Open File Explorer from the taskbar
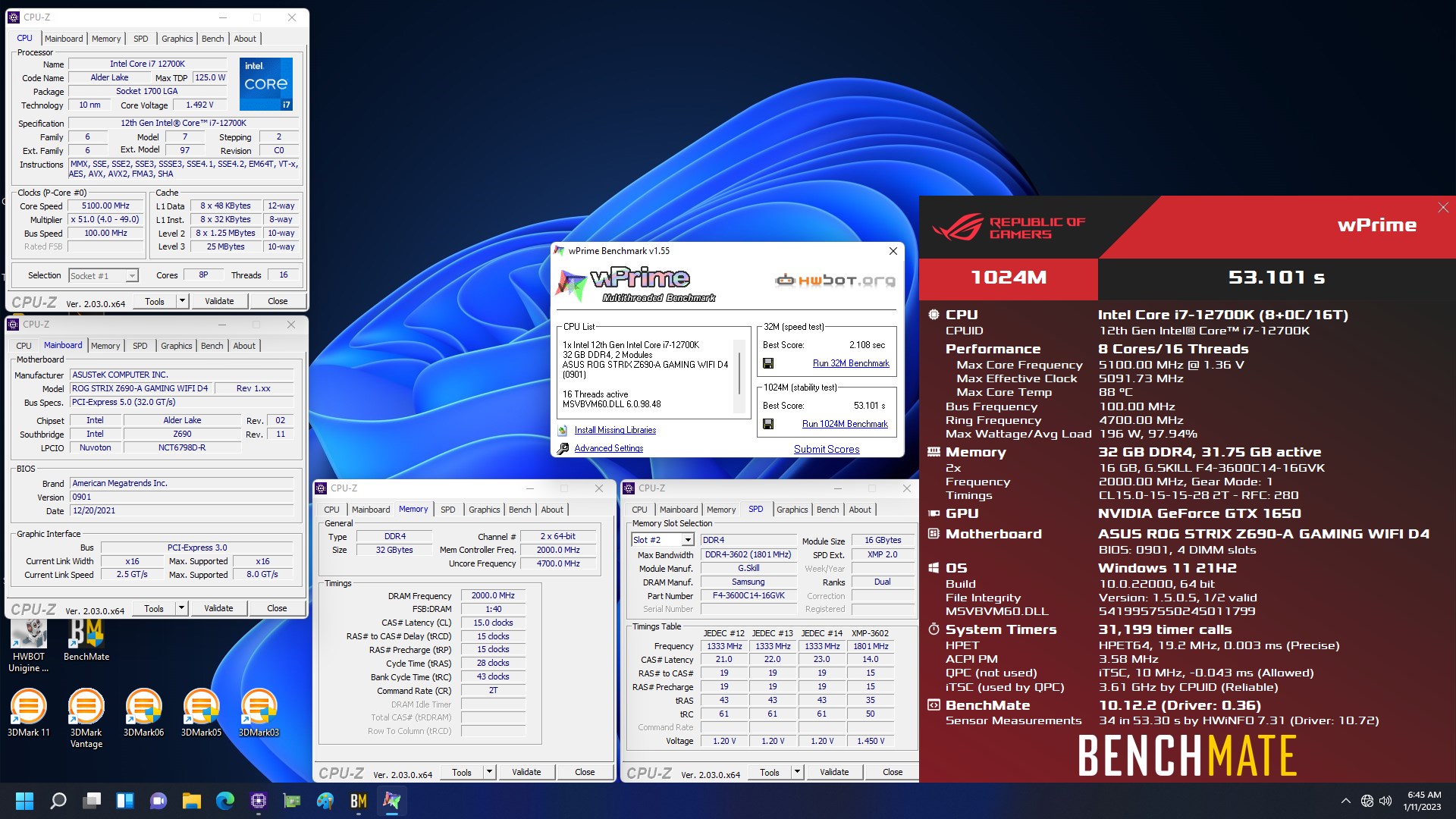This screenshot has height=819, width=1456. 192,801
